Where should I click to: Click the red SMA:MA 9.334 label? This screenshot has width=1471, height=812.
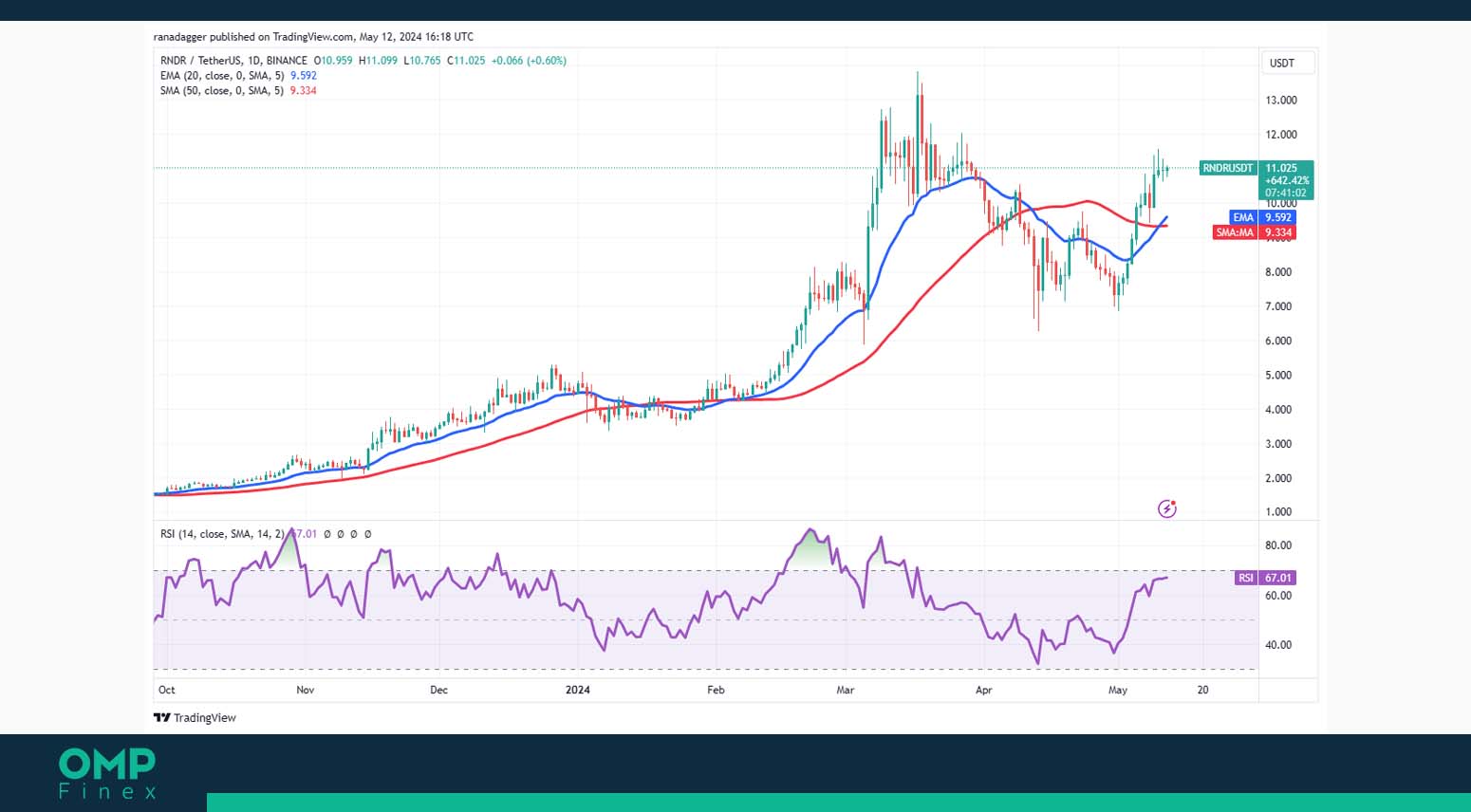[x=1254, y=232]
